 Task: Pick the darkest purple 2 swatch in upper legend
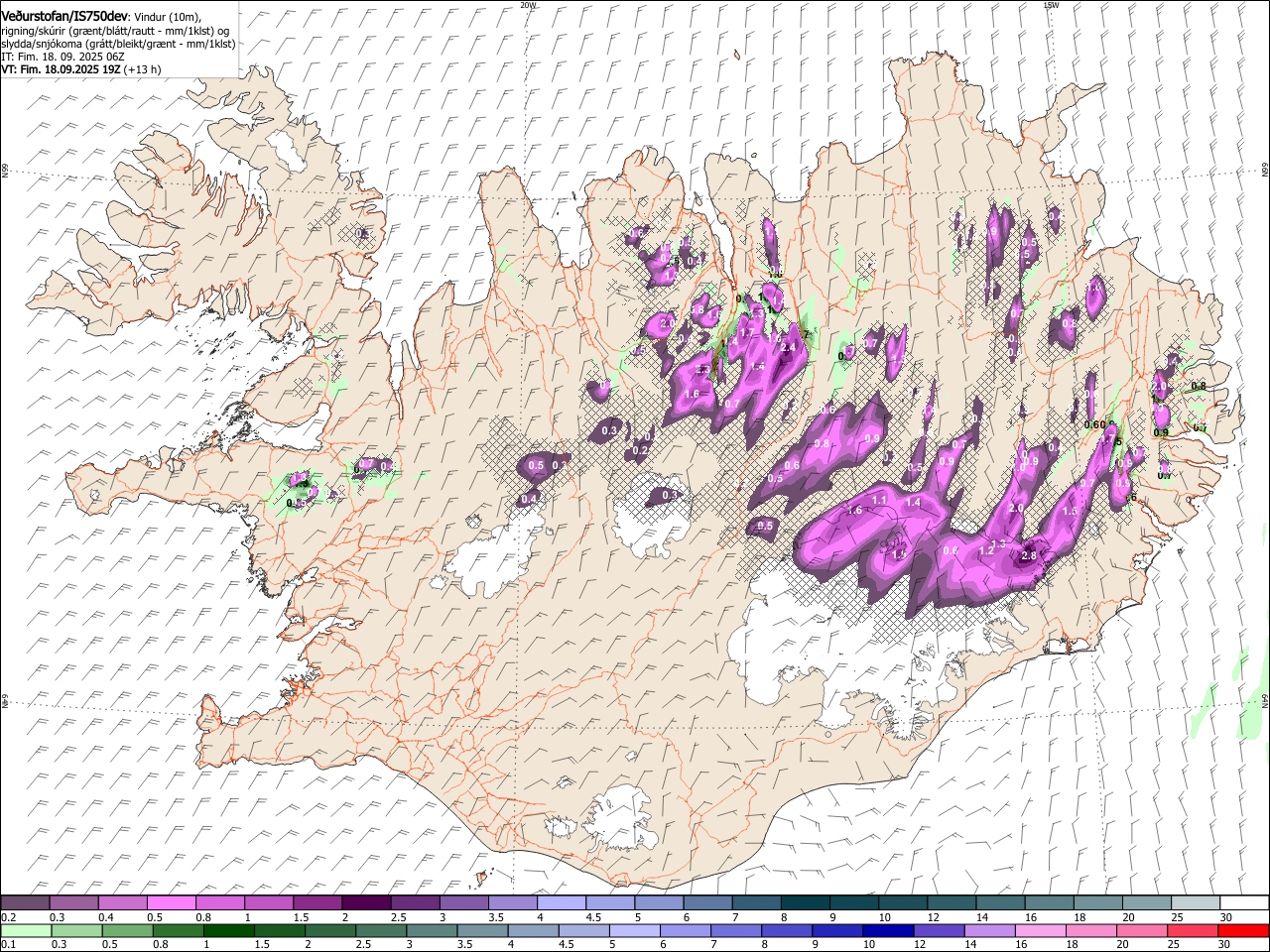tap(366, 903)
